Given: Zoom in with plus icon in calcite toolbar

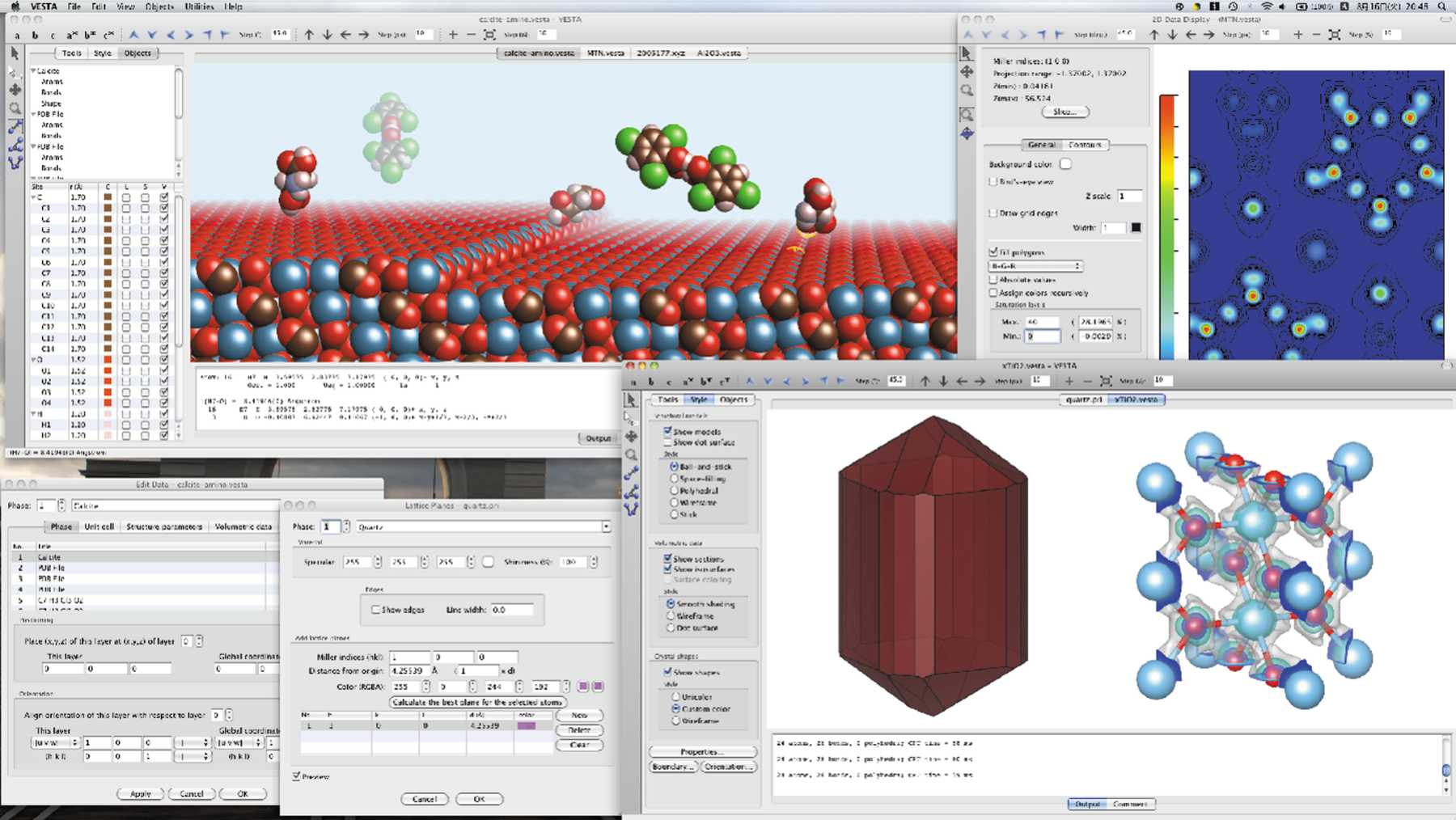Looking at the screenshot, I should point(453,35).
